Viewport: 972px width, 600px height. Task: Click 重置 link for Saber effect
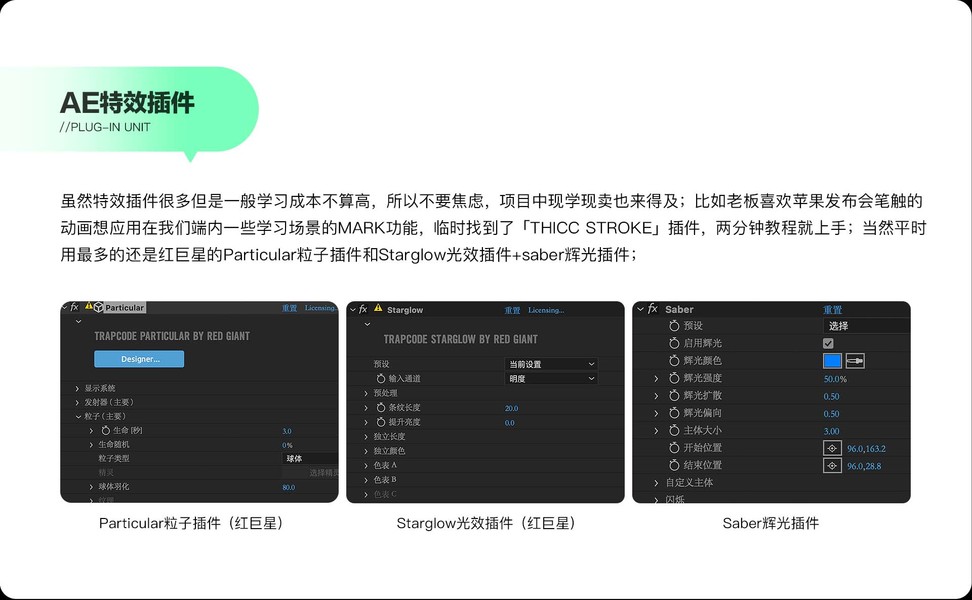(x=833, y=309)
